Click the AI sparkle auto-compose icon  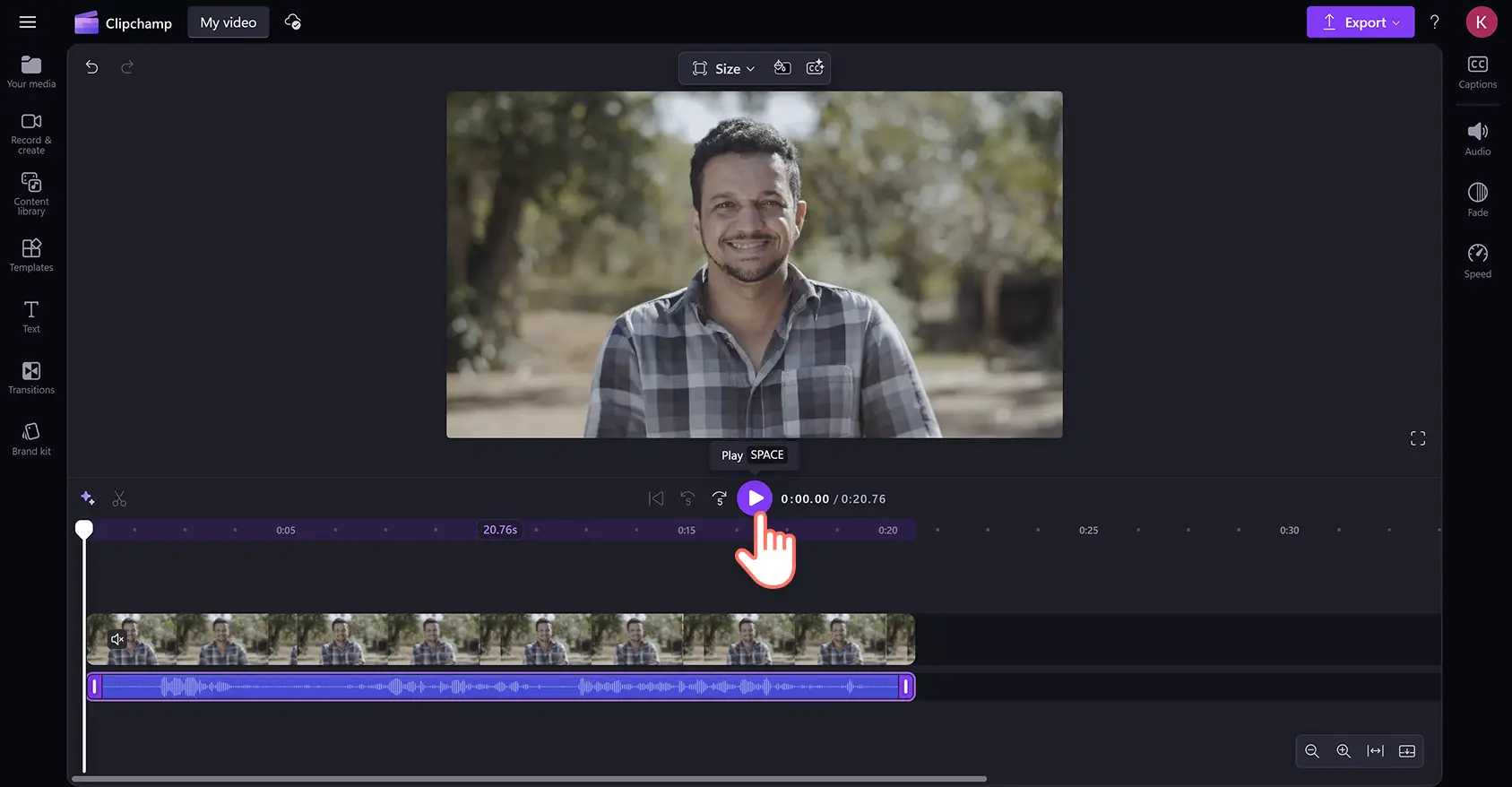tap(88, 498)
